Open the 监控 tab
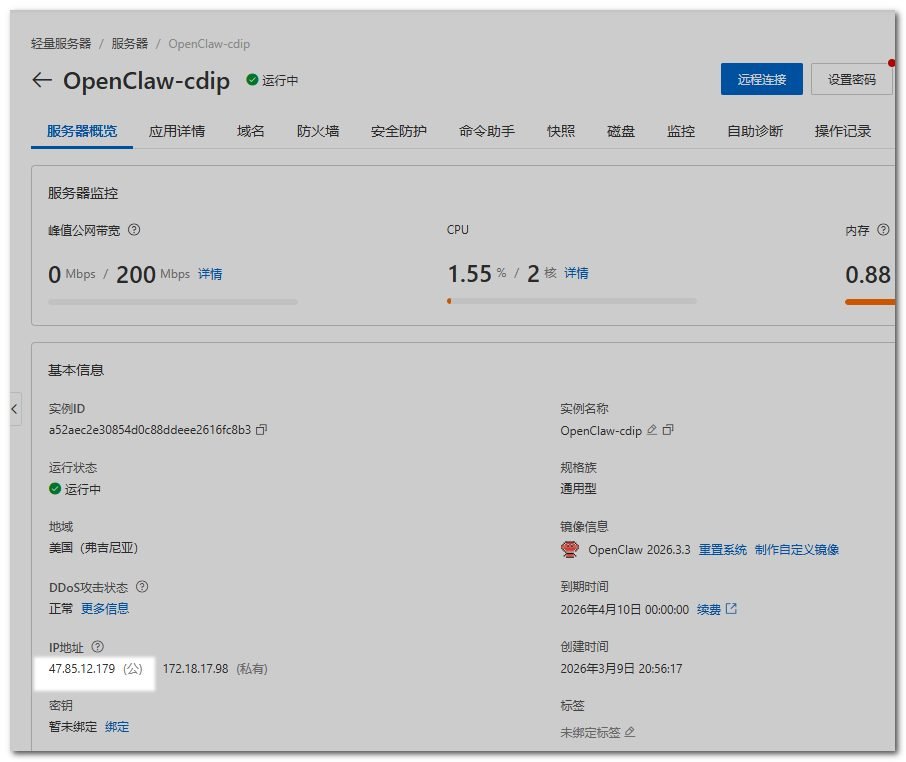Viewport: 906px width, 762px height. tap(681, 131)
